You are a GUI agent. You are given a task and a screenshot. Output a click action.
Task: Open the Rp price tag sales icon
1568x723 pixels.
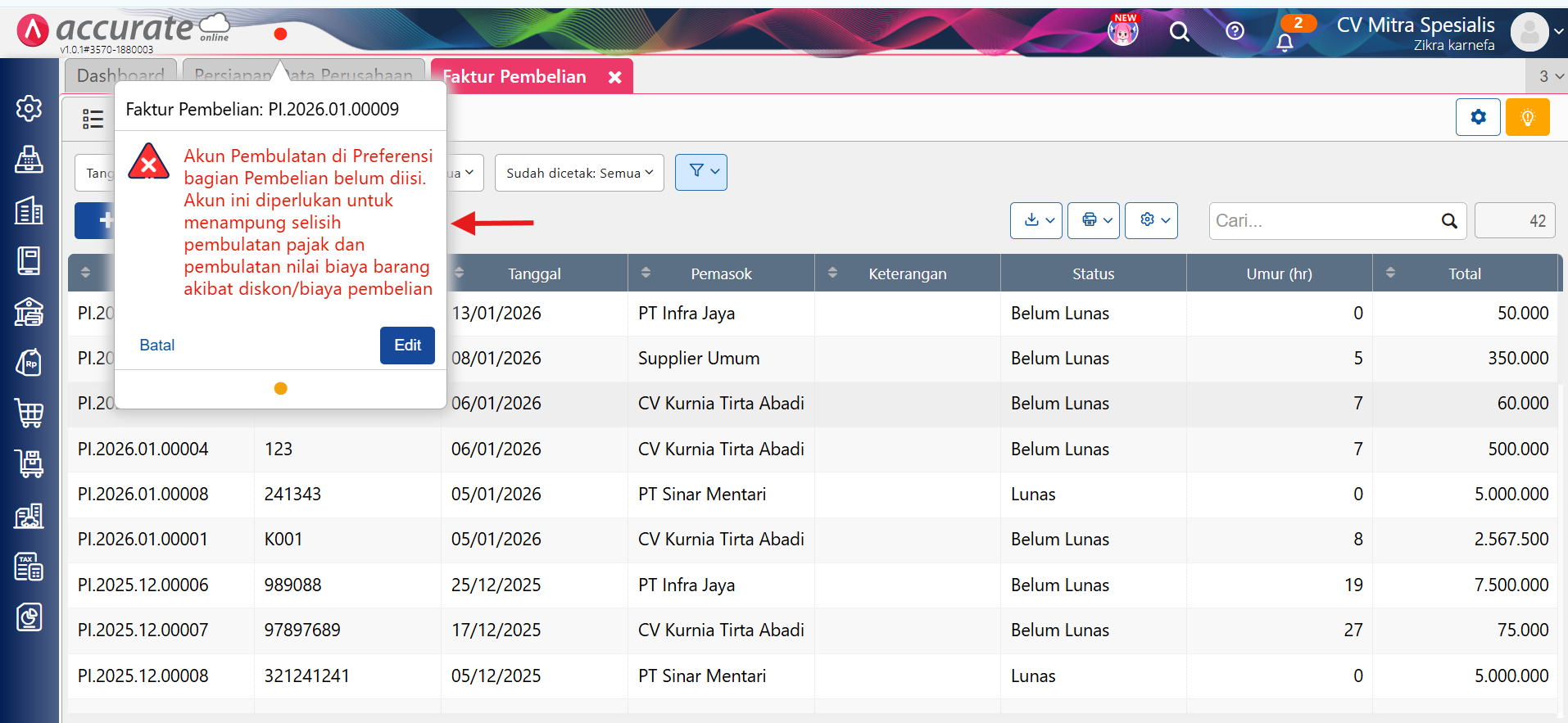tap(29, 363)
